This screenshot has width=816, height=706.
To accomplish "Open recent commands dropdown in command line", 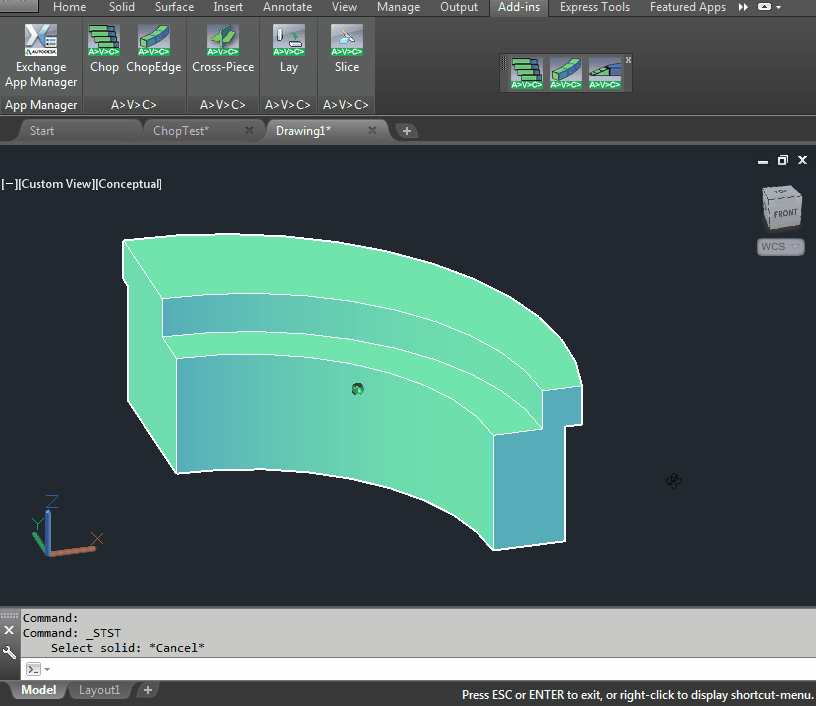I will tap(47, 669).
